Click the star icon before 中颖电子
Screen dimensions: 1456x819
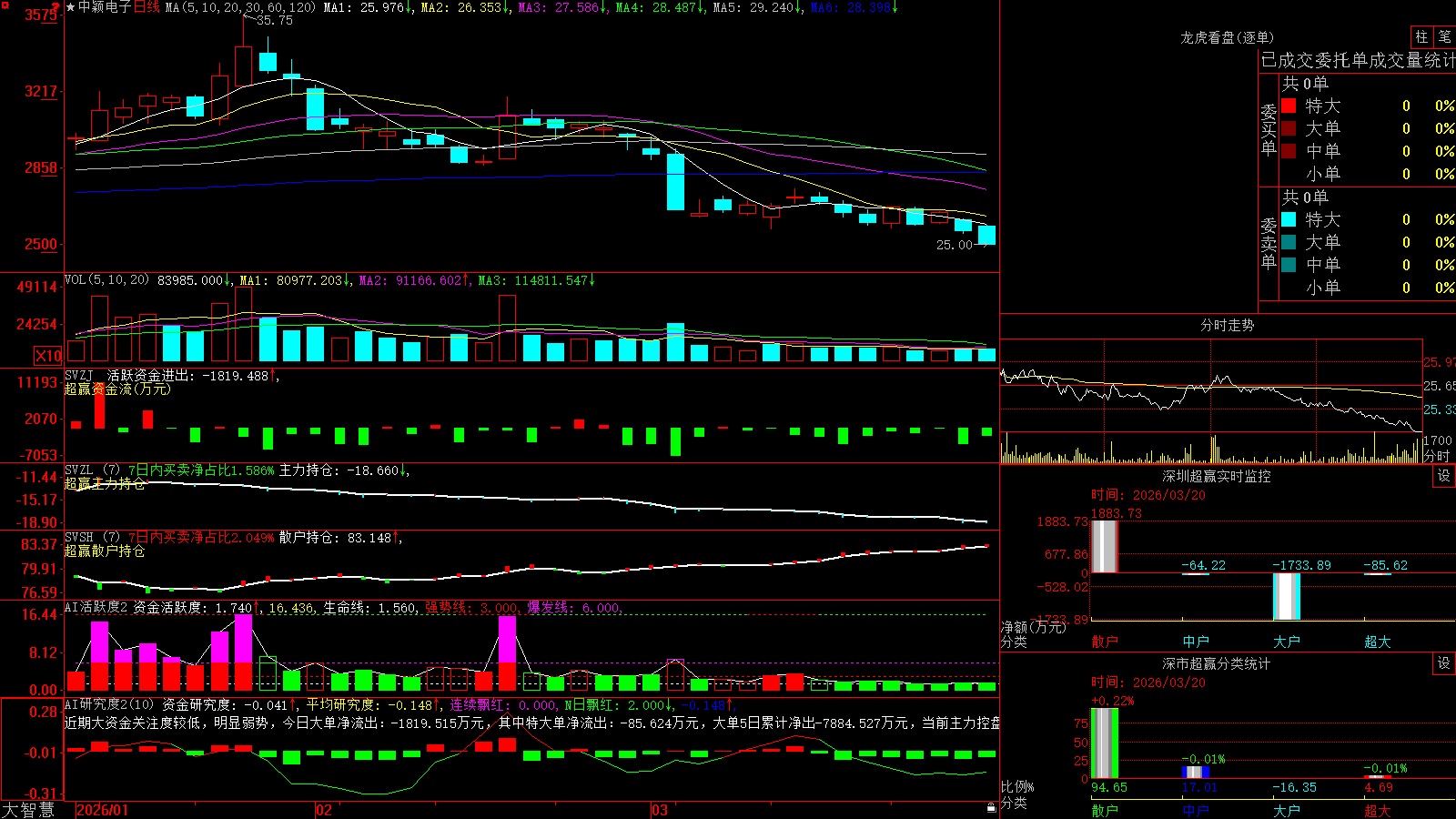tap(70, 7)
